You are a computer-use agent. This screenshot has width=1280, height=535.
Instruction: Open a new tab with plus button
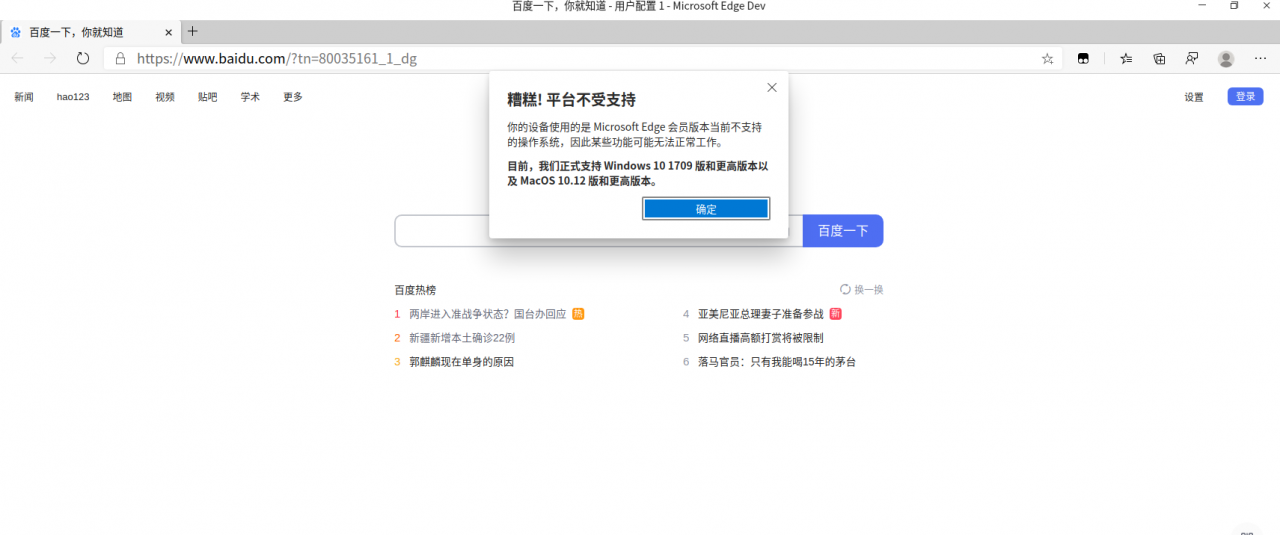coord(193,32)
